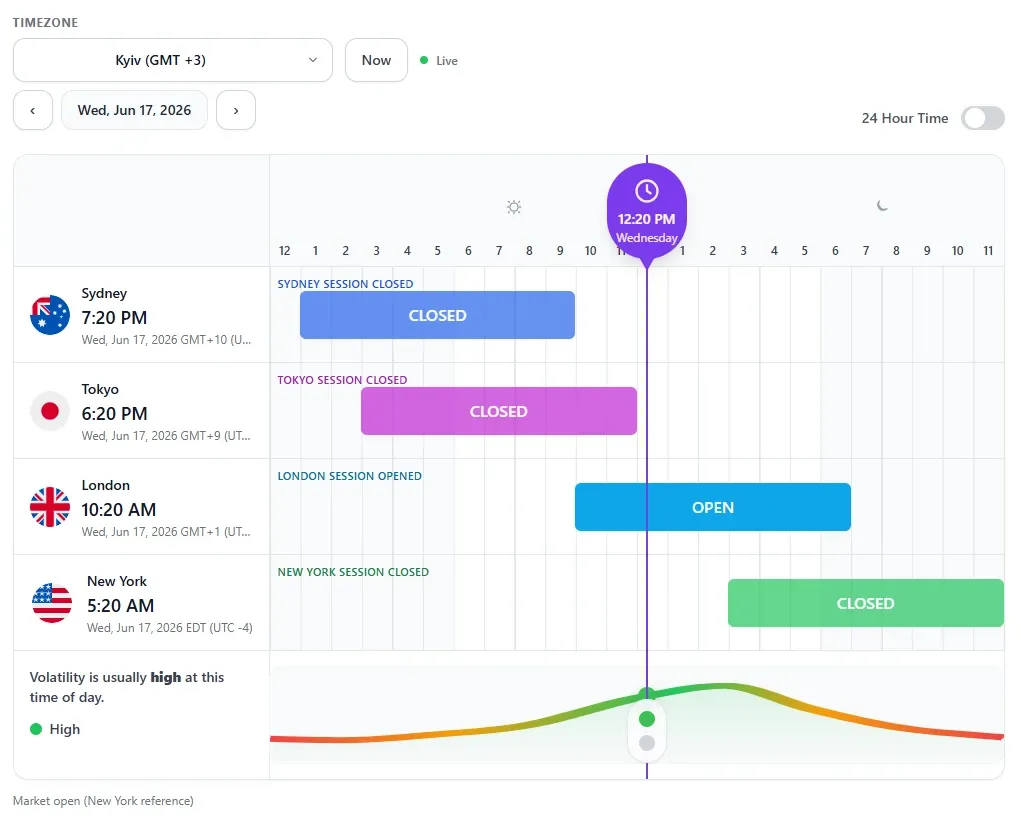Click the green dot on volatility curve slider
The image size is (1021, 816).
tap(647, 719)
